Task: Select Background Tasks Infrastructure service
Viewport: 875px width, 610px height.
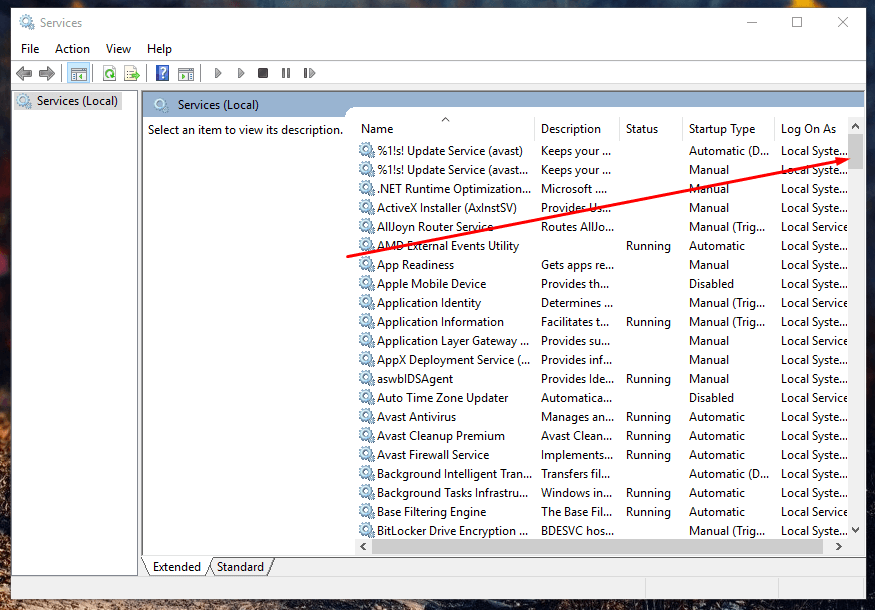Action: point(603,492)
